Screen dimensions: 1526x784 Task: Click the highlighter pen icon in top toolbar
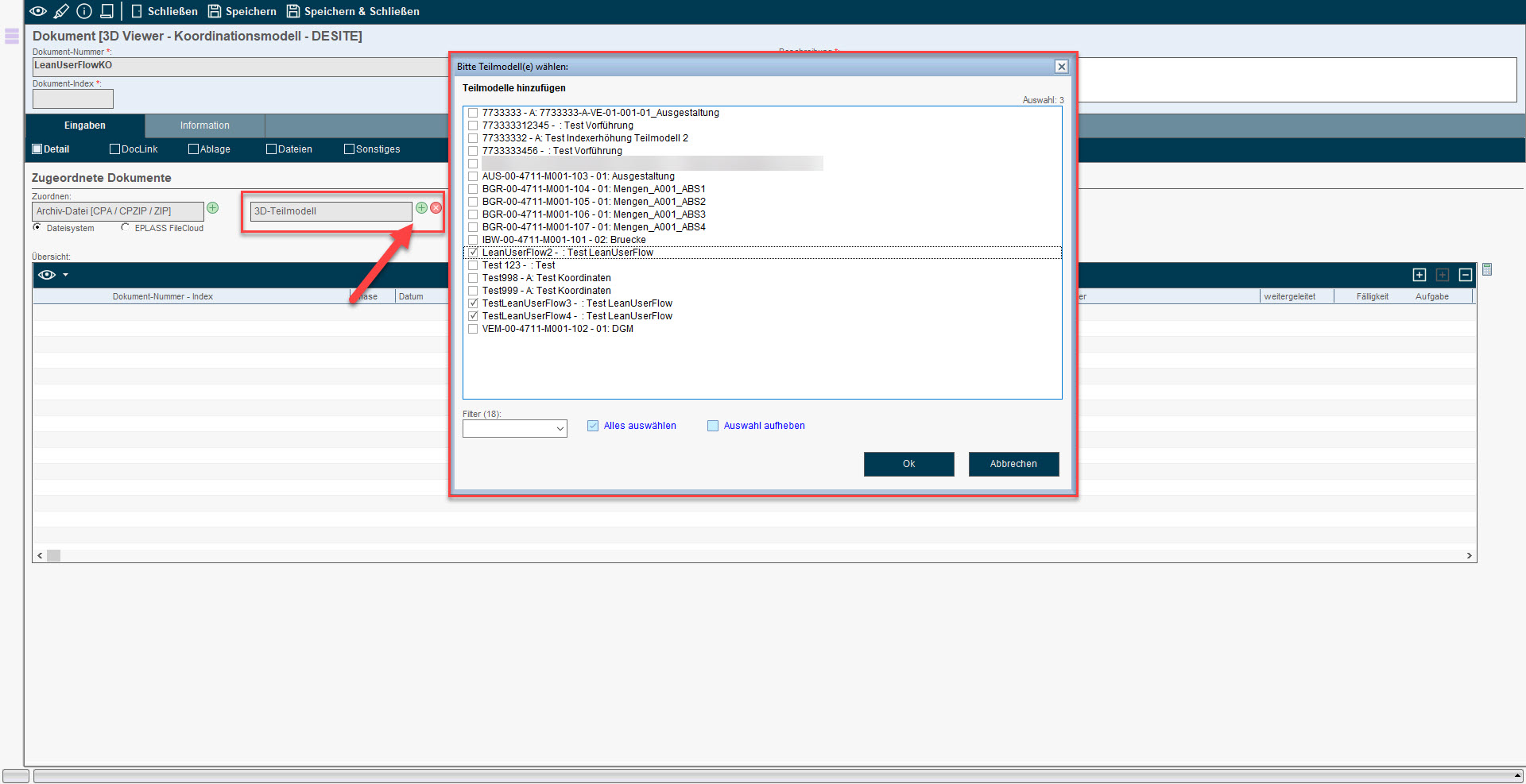point(61,11)
